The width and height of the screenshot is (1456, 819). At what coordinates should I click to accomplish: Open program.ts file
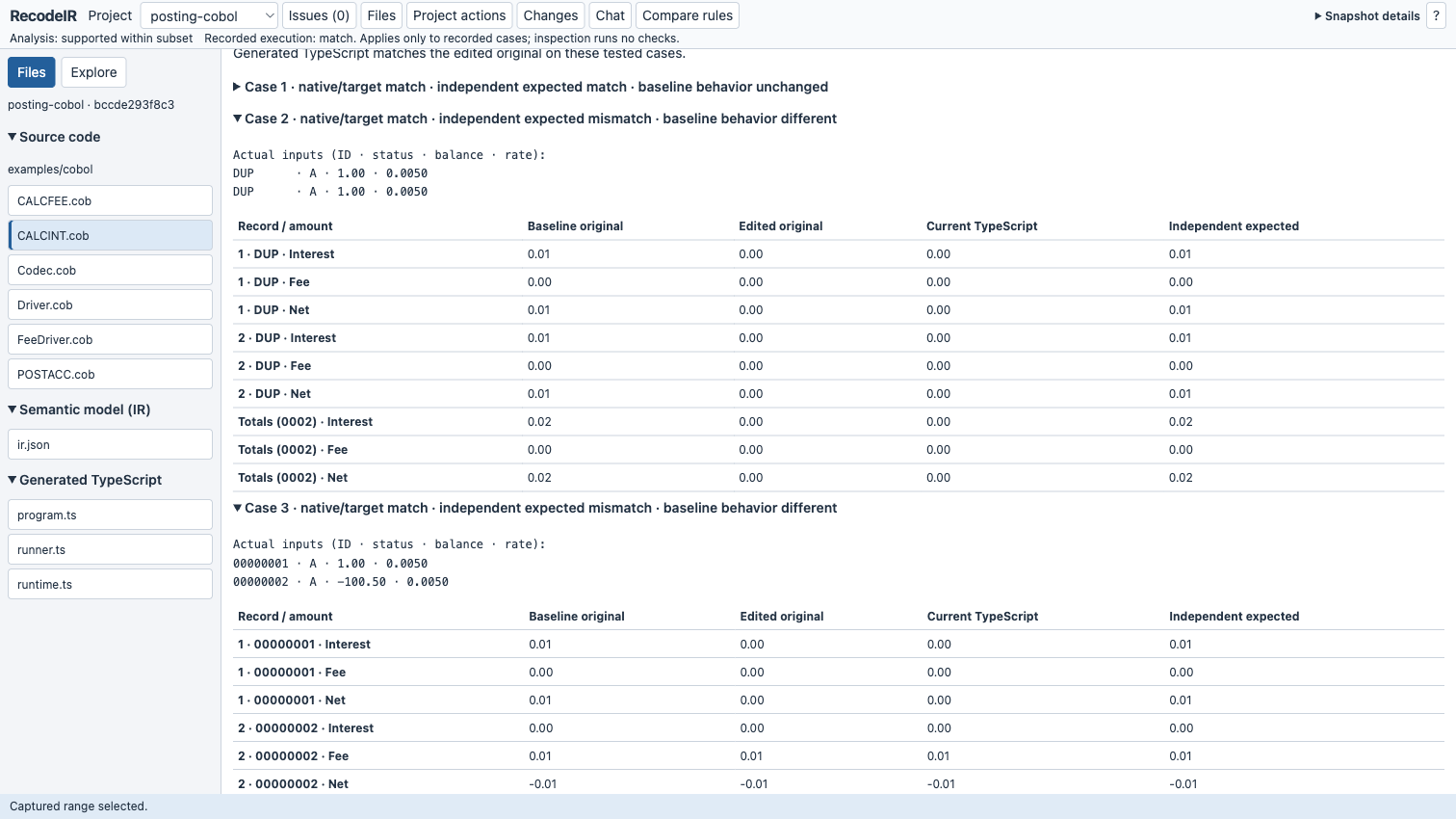pyautogui.click(x=110, y=515)
